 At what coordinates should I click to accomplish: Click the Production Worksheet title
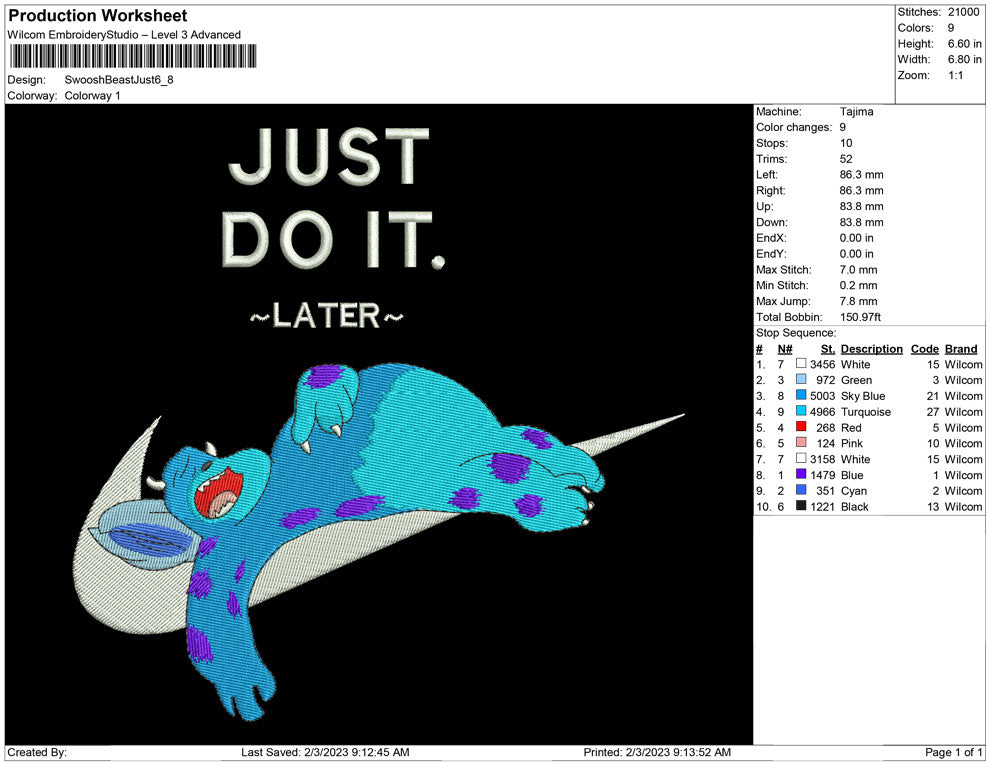98,16
